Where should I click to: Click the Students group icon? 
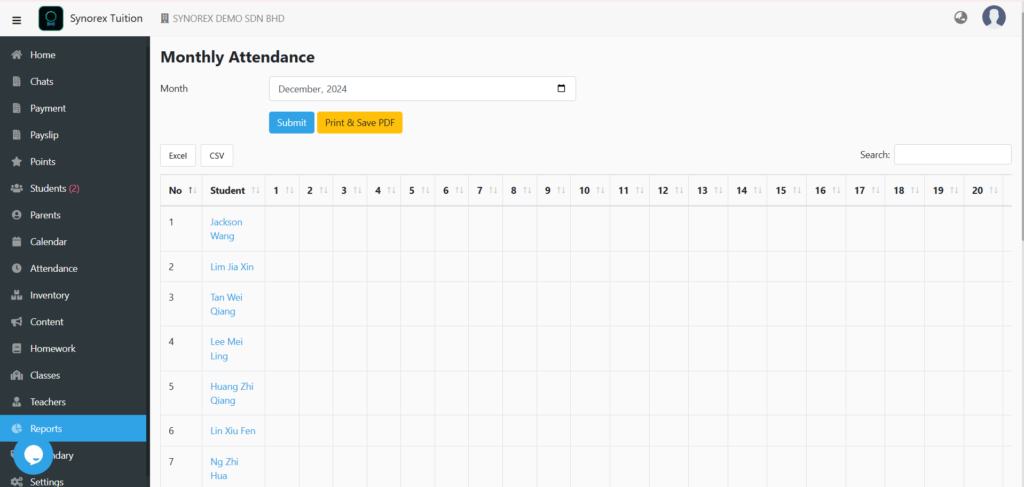coord(18,189)
